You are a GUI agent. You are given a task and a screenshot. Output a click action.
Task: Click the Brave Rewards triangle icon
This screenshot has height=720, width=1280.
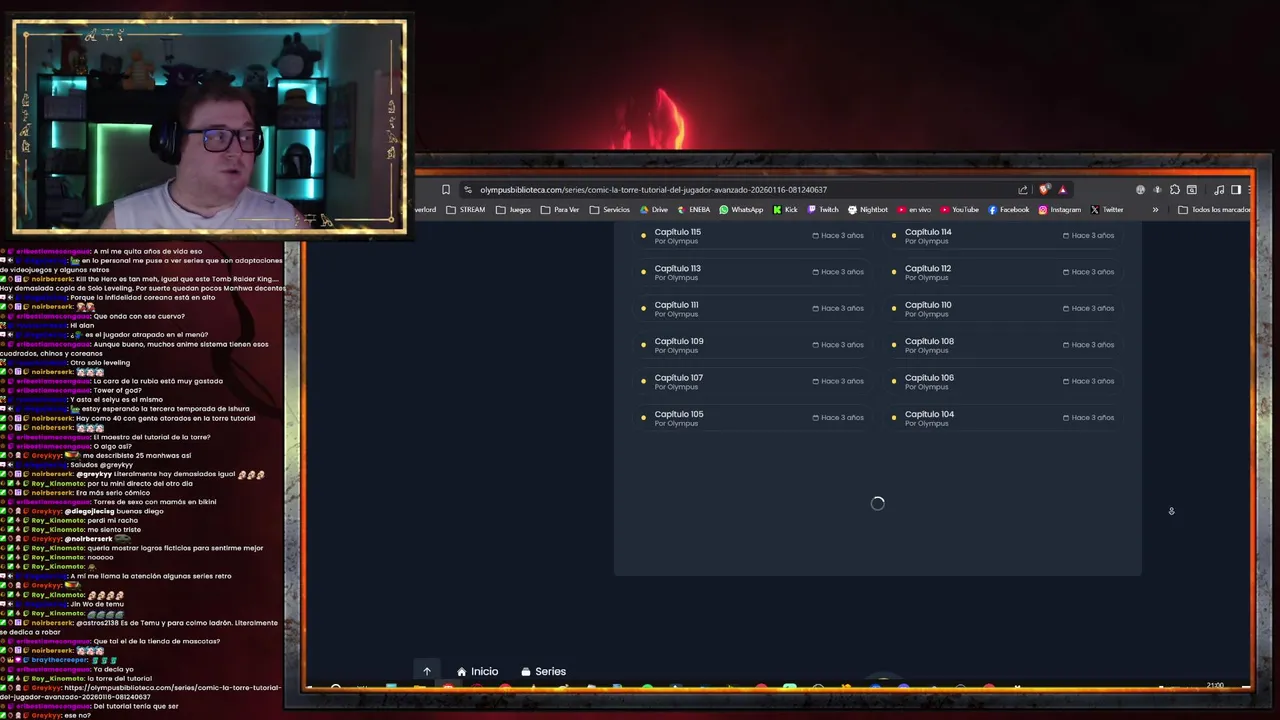pyautogui.click(x=1062, y=190)
